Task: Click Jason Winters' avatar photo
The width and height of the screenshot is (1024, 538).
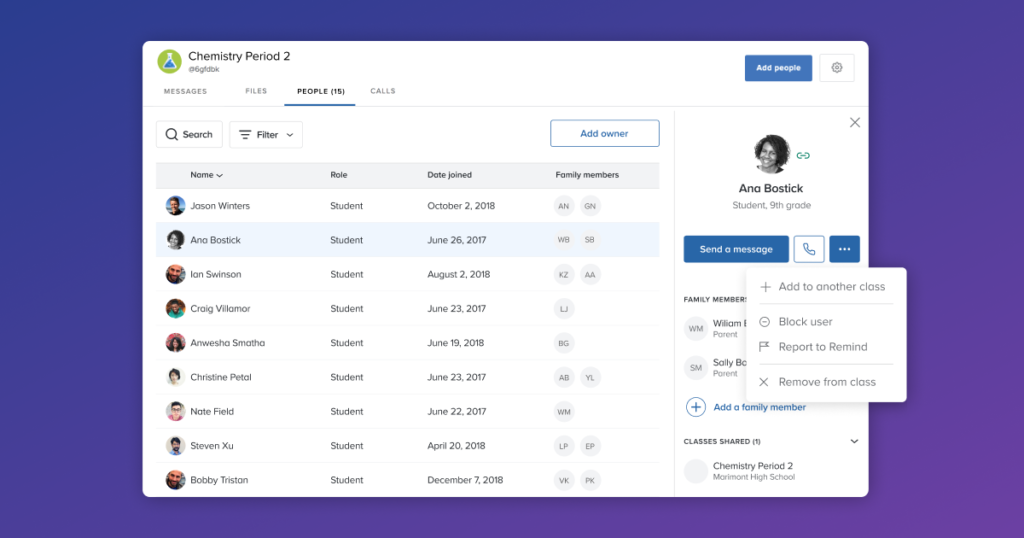Action: (175, 206)
